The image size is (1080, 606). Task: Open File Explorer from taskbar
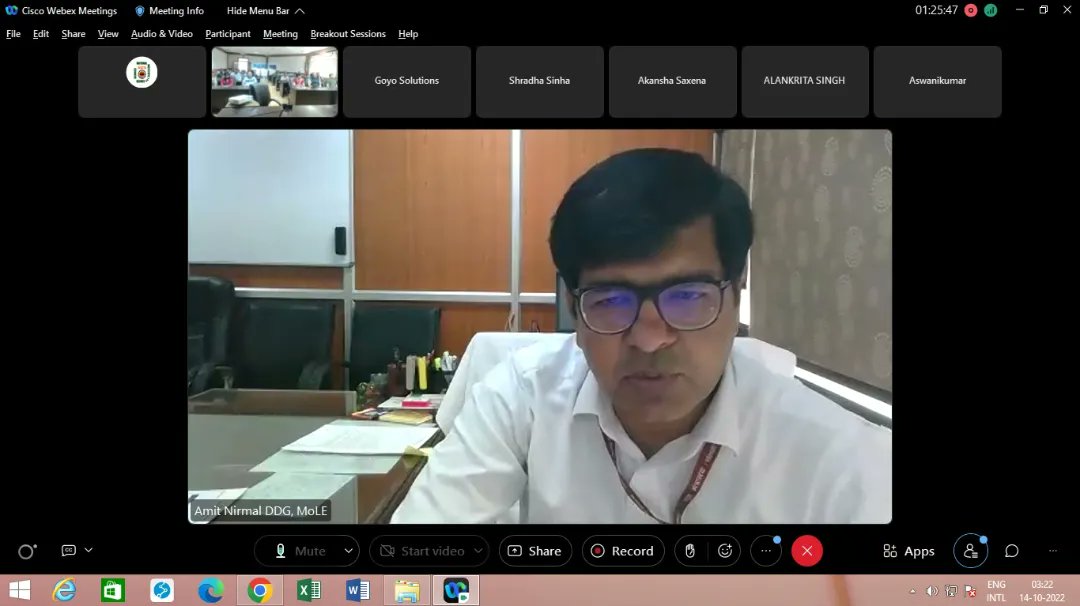(406, 590)
